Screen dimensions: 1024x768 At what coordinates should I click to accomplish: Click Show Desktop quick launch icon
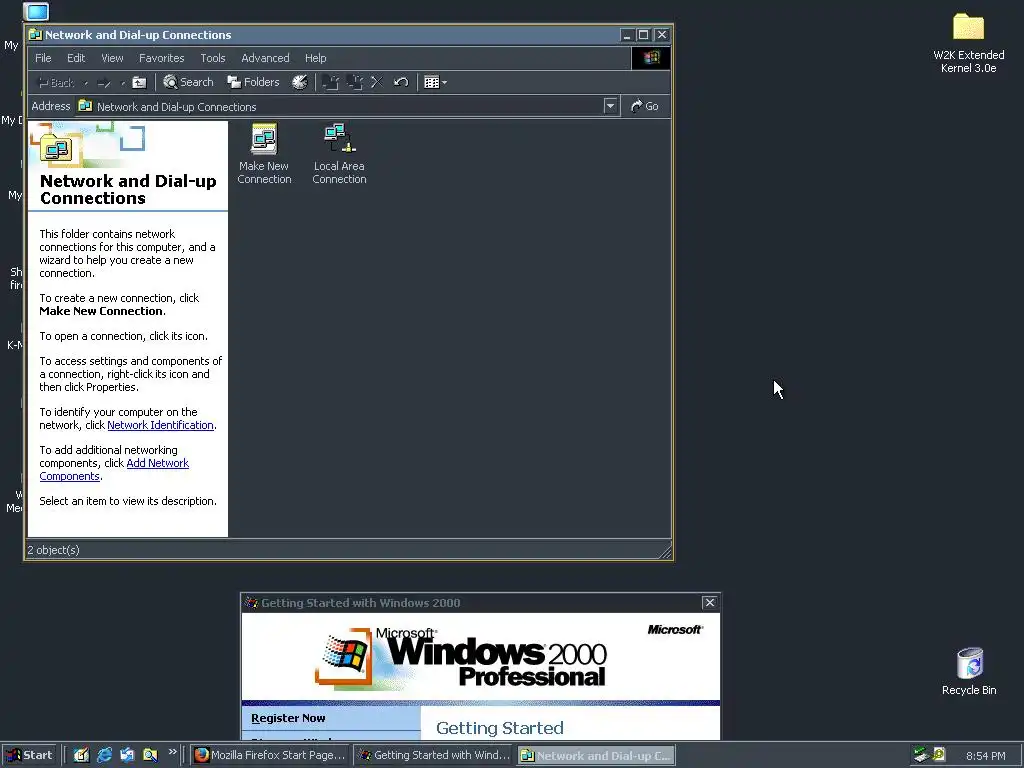[x=81, y=755]
